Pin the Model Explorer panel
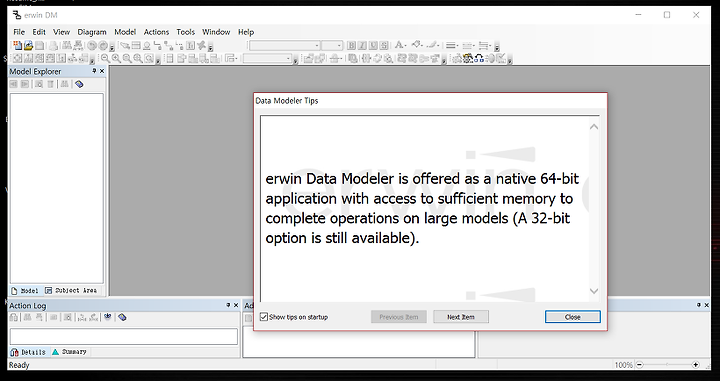Viewport: 720px width, 381px height. pyautogui.click(x=94, y=71)
